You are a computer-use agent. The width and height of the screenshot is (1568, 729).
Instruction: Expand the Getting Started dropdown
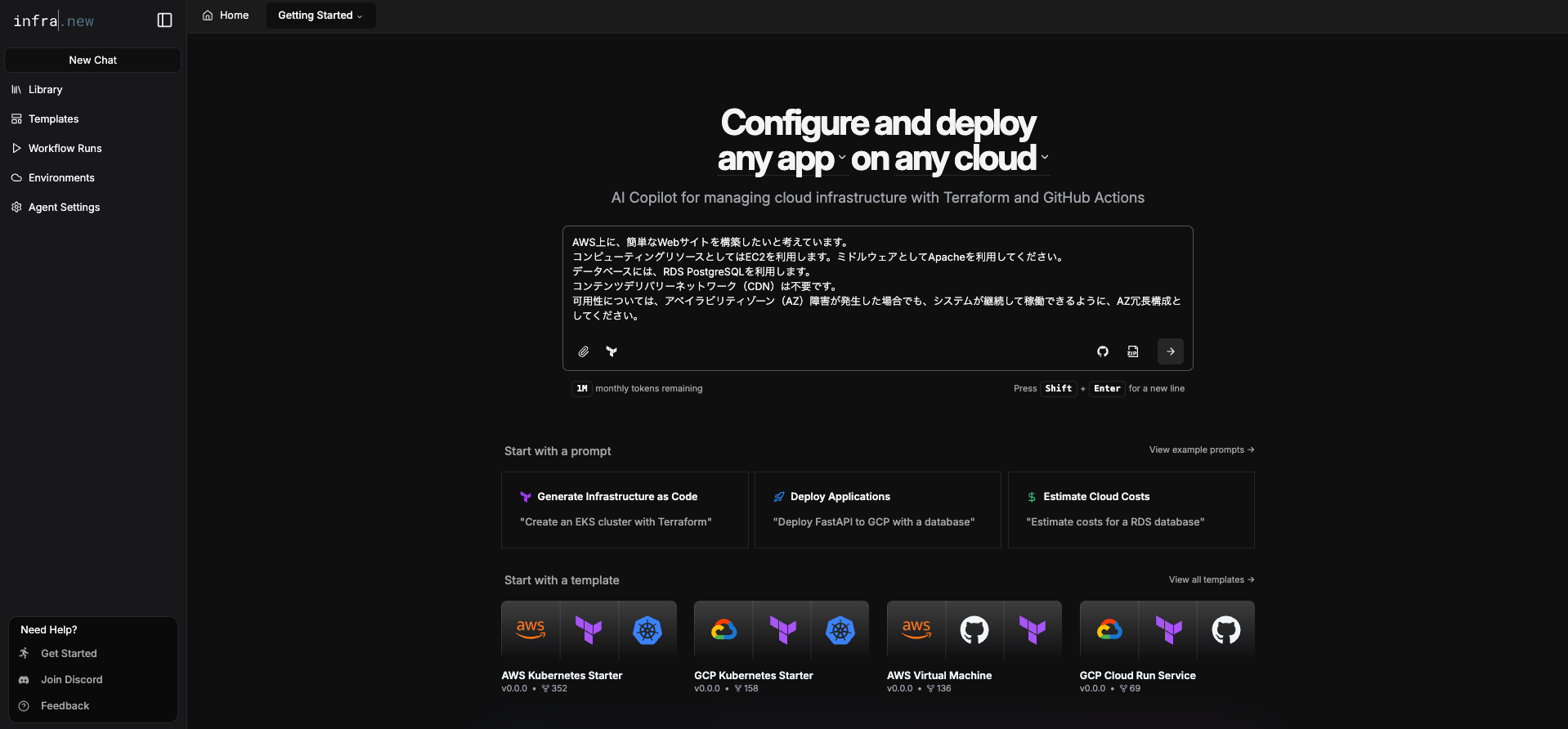tap(320, 15)
